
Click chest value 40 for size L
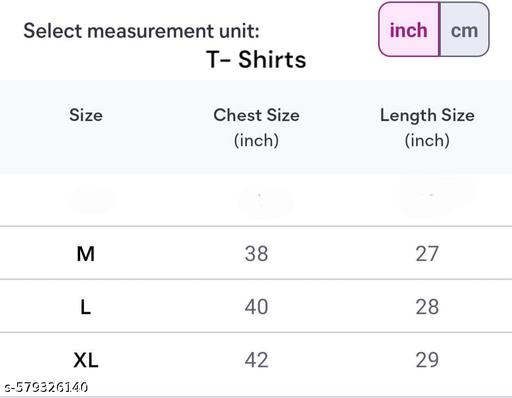(x=256, y=307)
